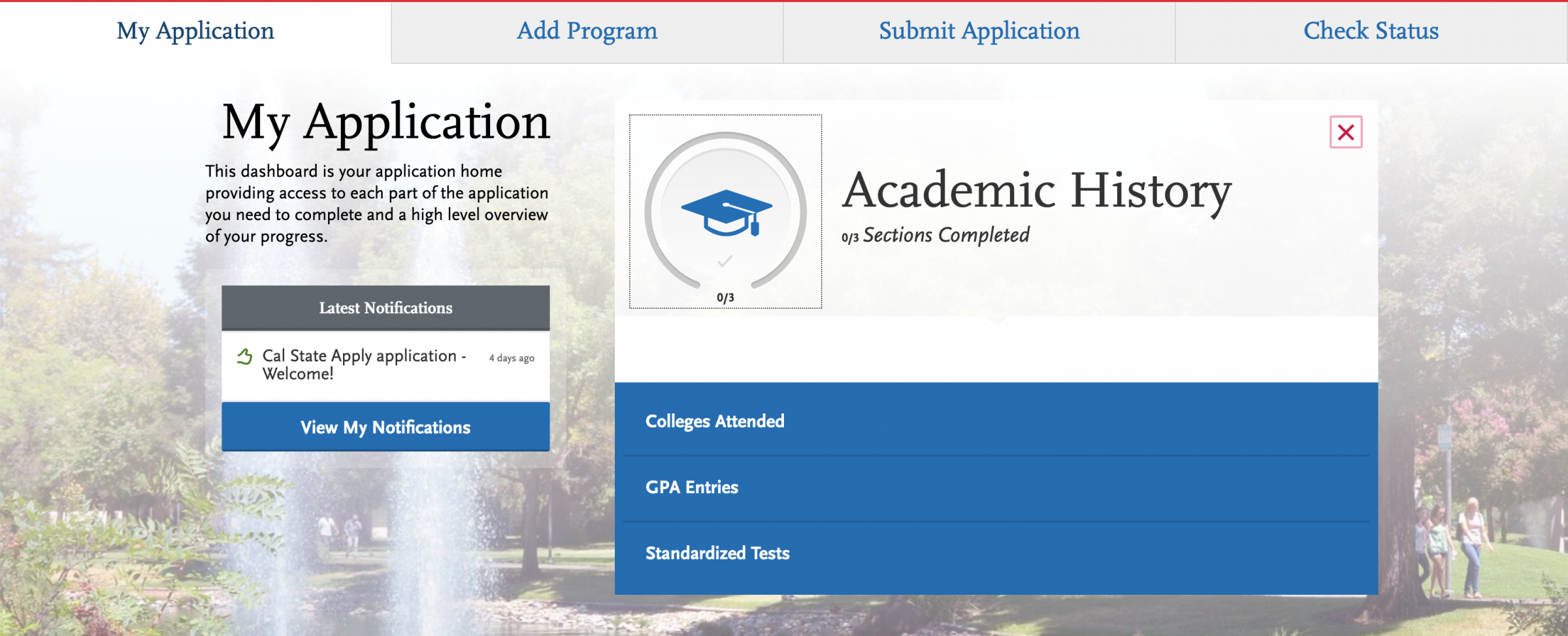1568x636 pixels.
Task: Click View My Notifications button
Action: (x=385, y=427)
